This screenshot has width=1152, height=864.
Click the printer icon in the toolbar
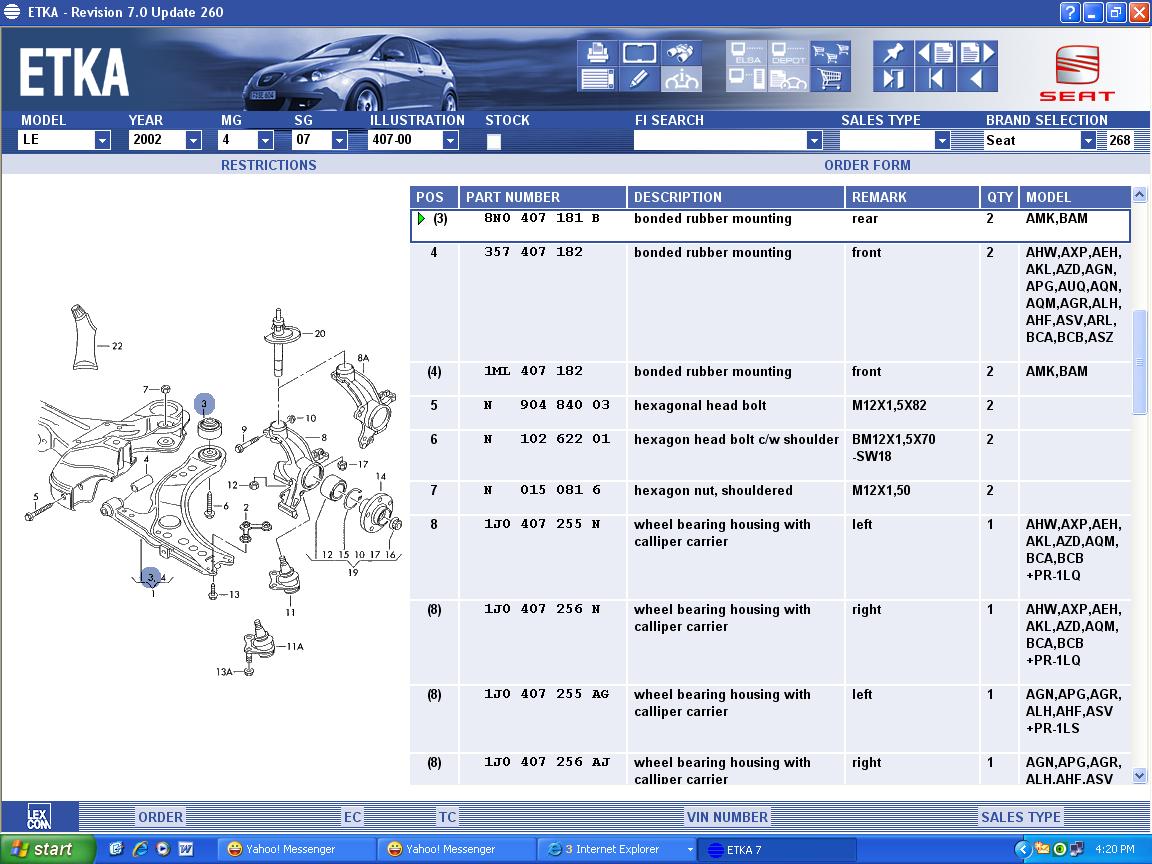click(597, 53)
